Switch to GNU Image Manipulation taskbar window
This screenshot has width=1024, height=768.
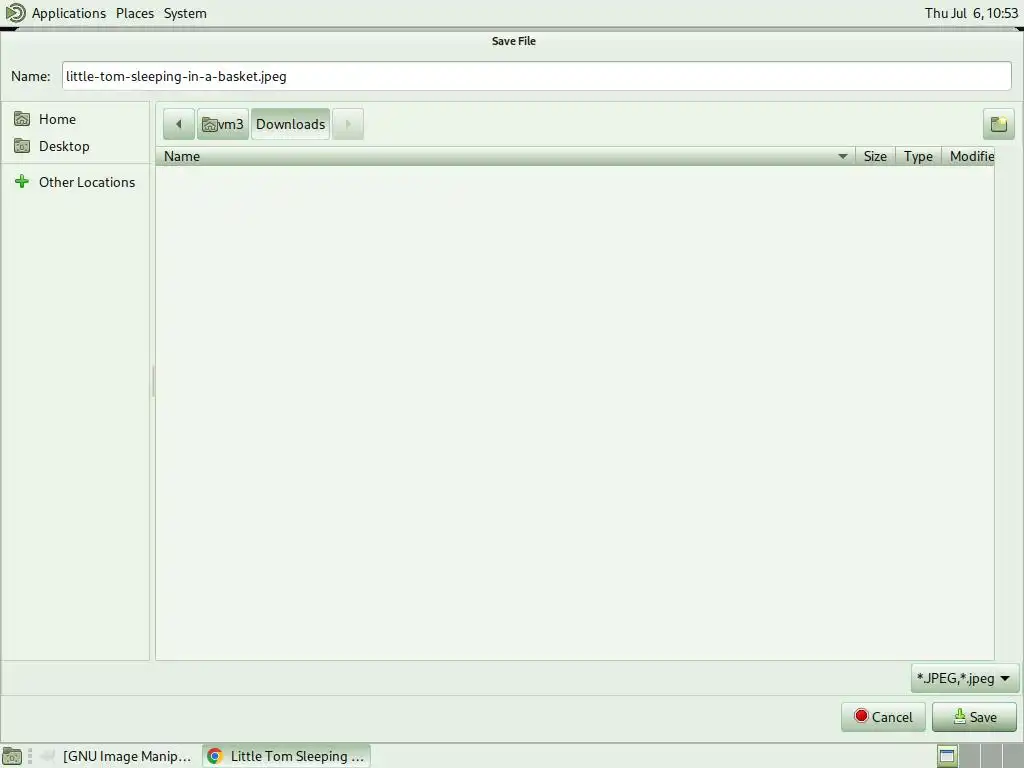(x=118, y=756)
